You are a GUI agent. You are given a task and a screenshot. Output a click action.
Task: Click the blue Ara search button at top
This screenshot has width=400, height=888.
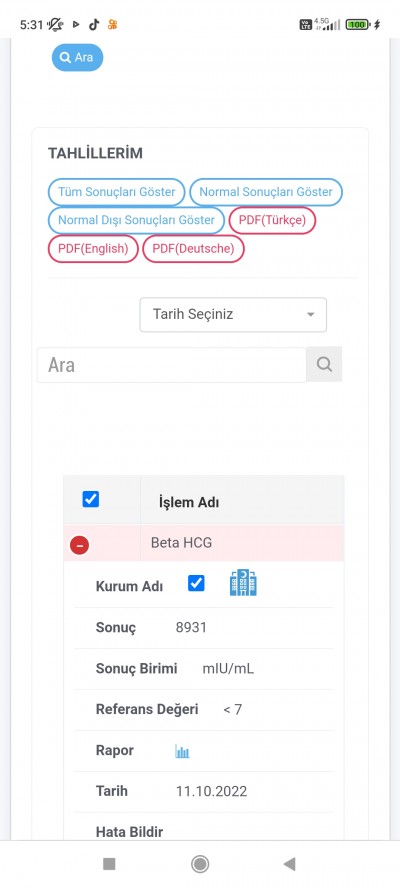[x=78, y=57]
